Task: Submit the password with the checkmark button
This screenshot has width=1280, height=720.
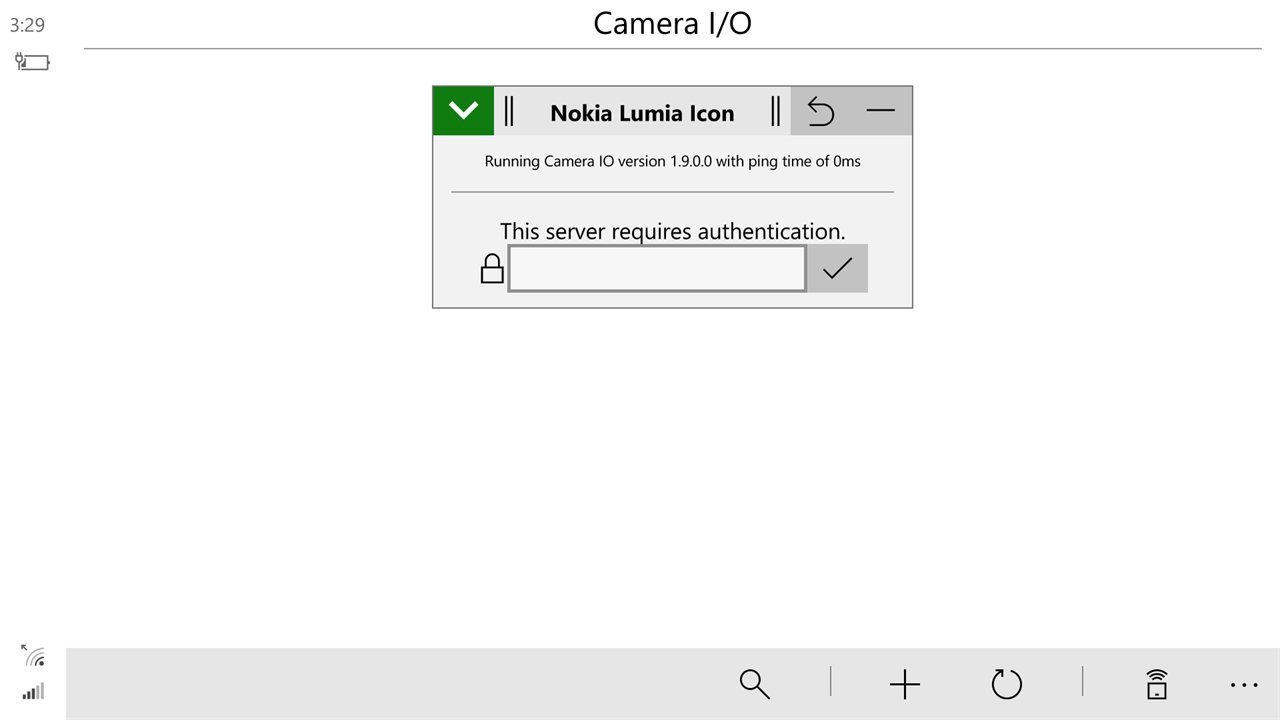Action: coord(837,268)
